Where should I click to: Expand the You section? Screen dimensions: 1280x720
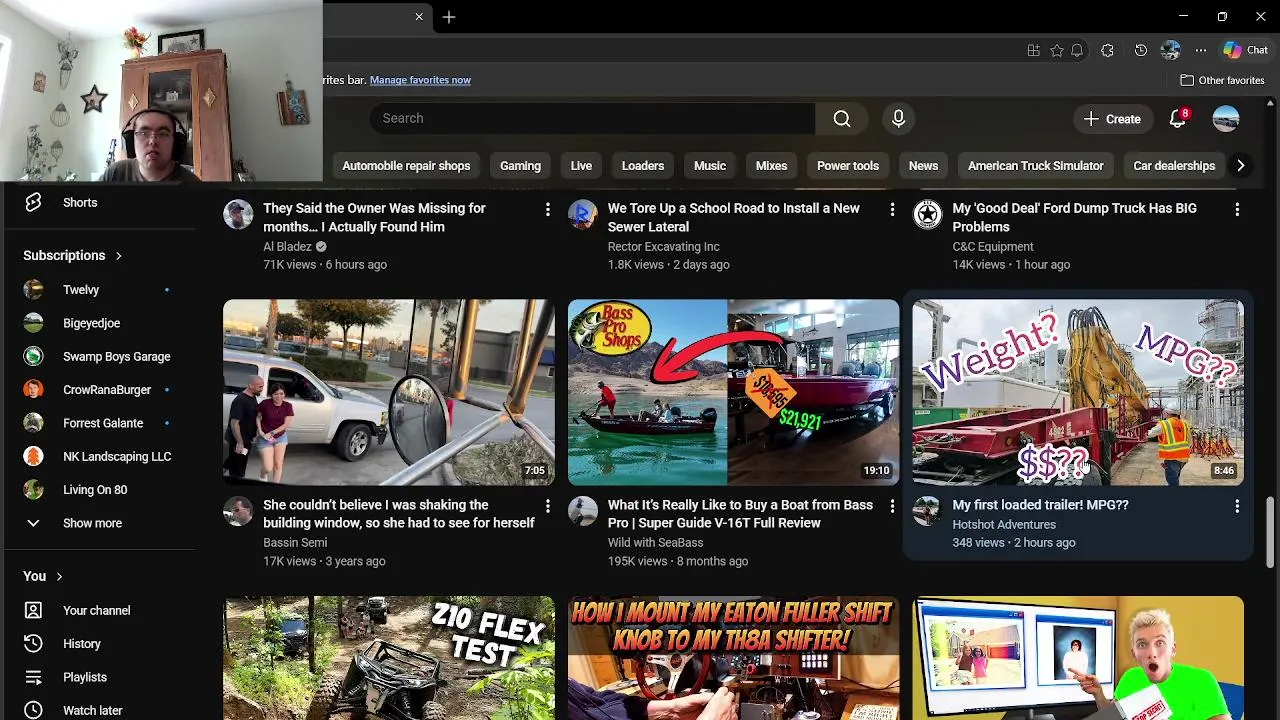pyautogui.click(x=43, y=576)
